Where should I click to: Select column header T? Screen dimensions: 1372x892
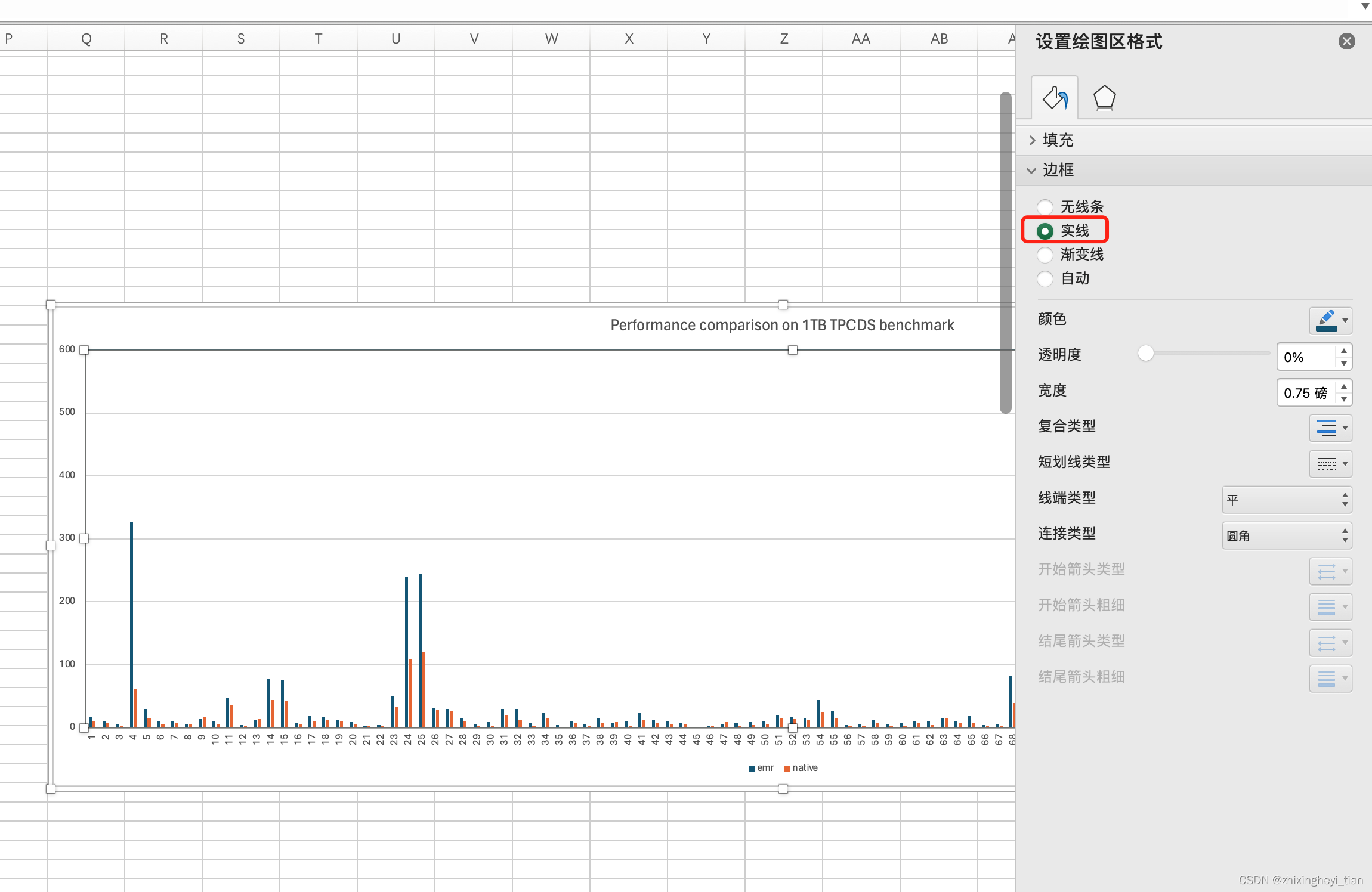(x=319, y=39)
